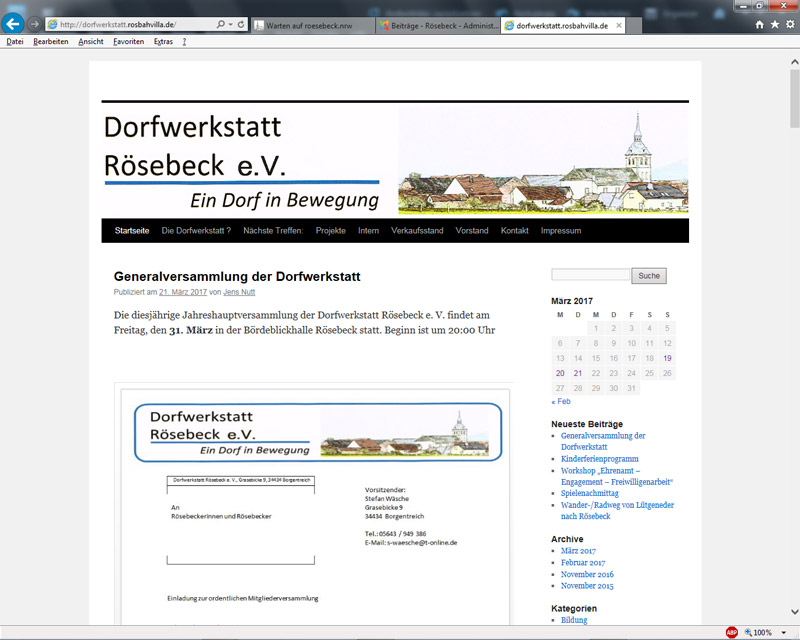Screen dimensions: 800x640
Task: Open the Favoriten menu
Action: point(128,42)
